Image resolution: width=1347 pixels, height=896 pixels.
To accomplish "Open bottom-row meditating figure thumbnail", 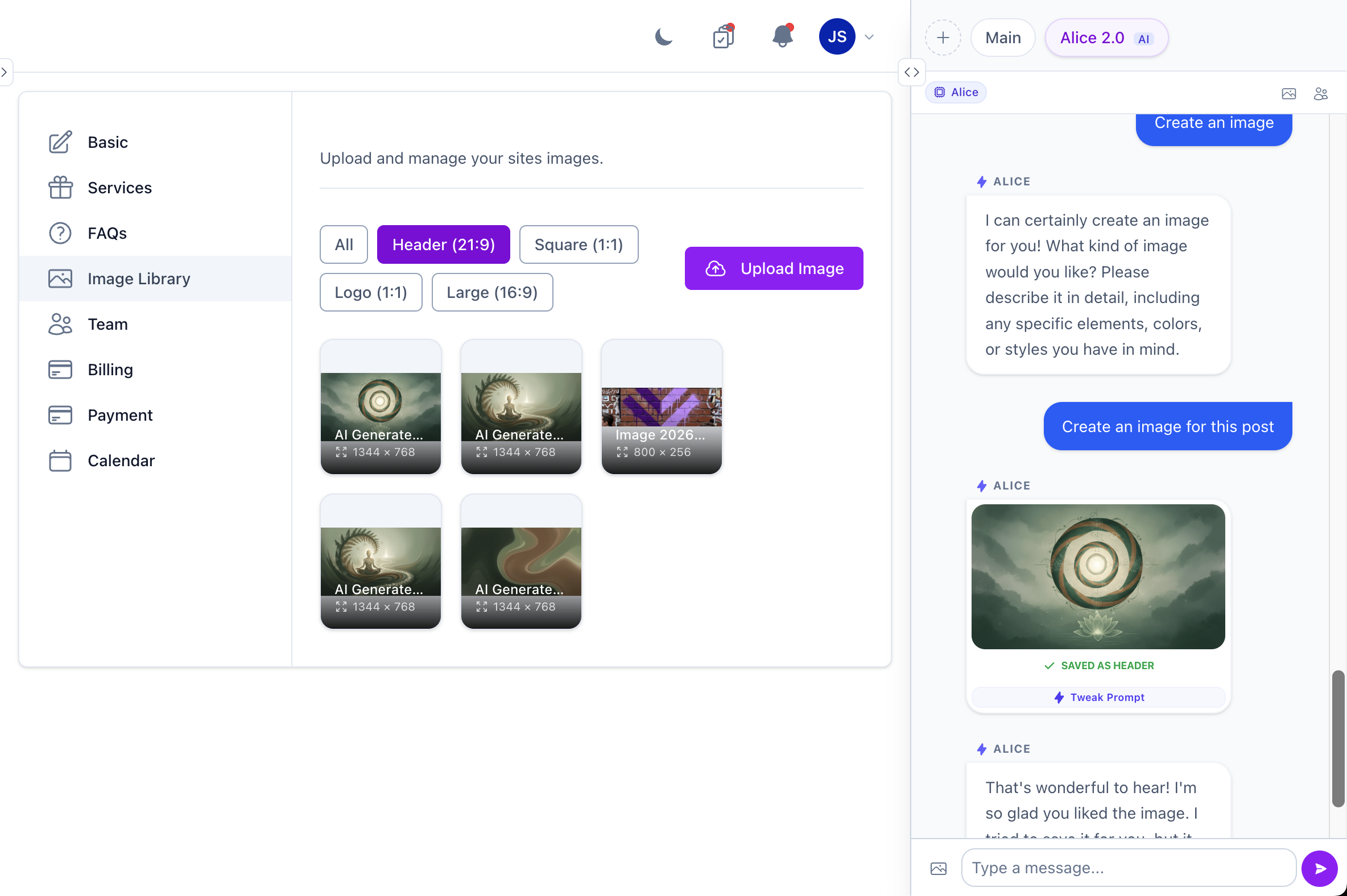I will (380, 562).
